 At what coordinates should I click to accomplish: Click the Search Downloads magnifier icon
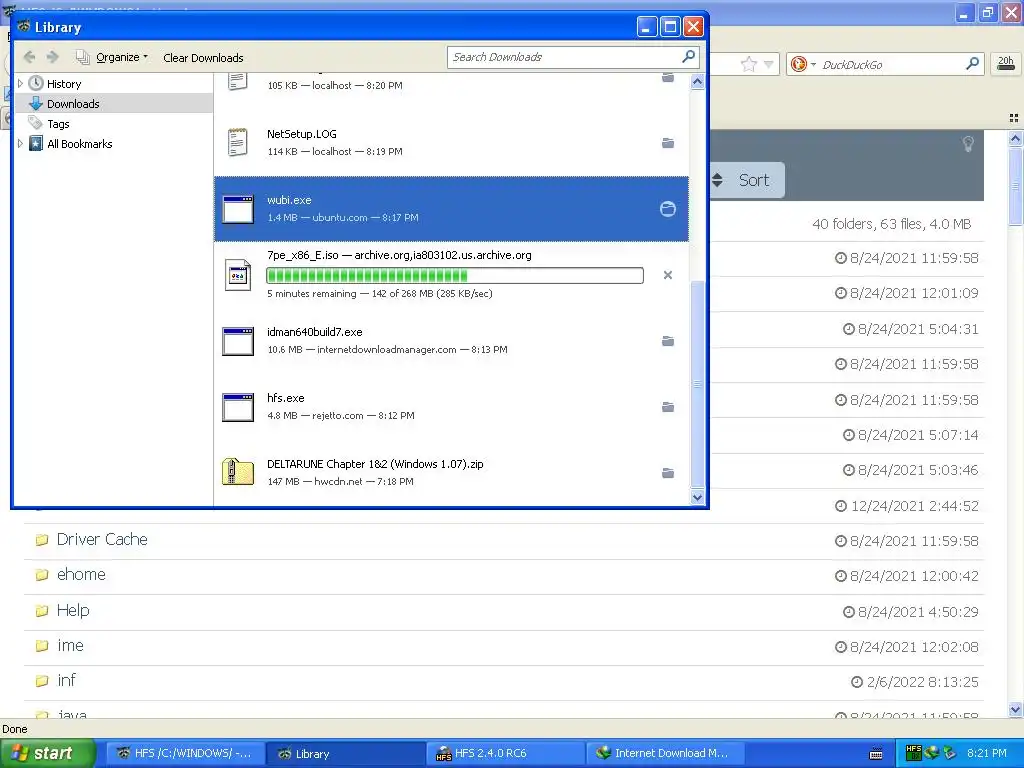pos(688,57)
